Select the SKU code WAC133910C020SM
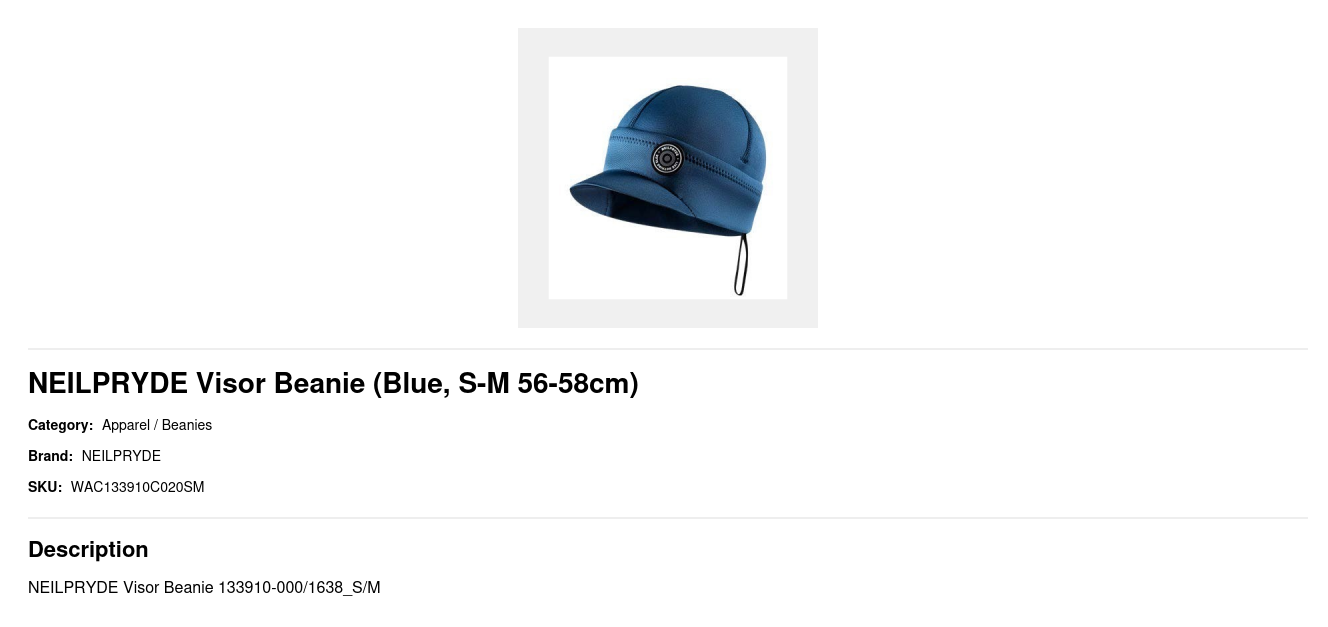Viewport: 1328px width, 627px height. [137, 487]
